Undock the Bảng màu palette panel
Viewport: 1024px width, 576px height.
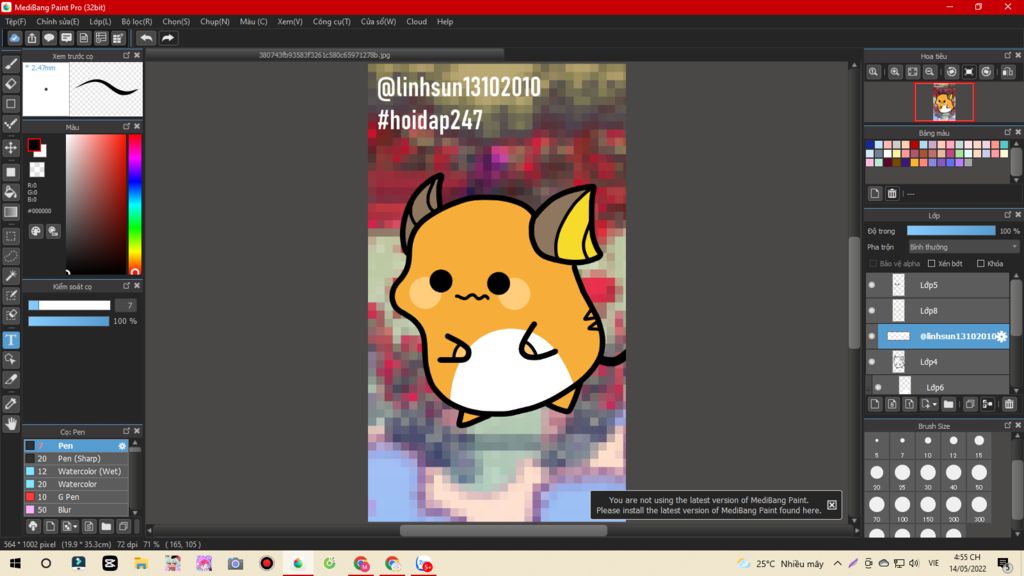(x=1008, y=132)
